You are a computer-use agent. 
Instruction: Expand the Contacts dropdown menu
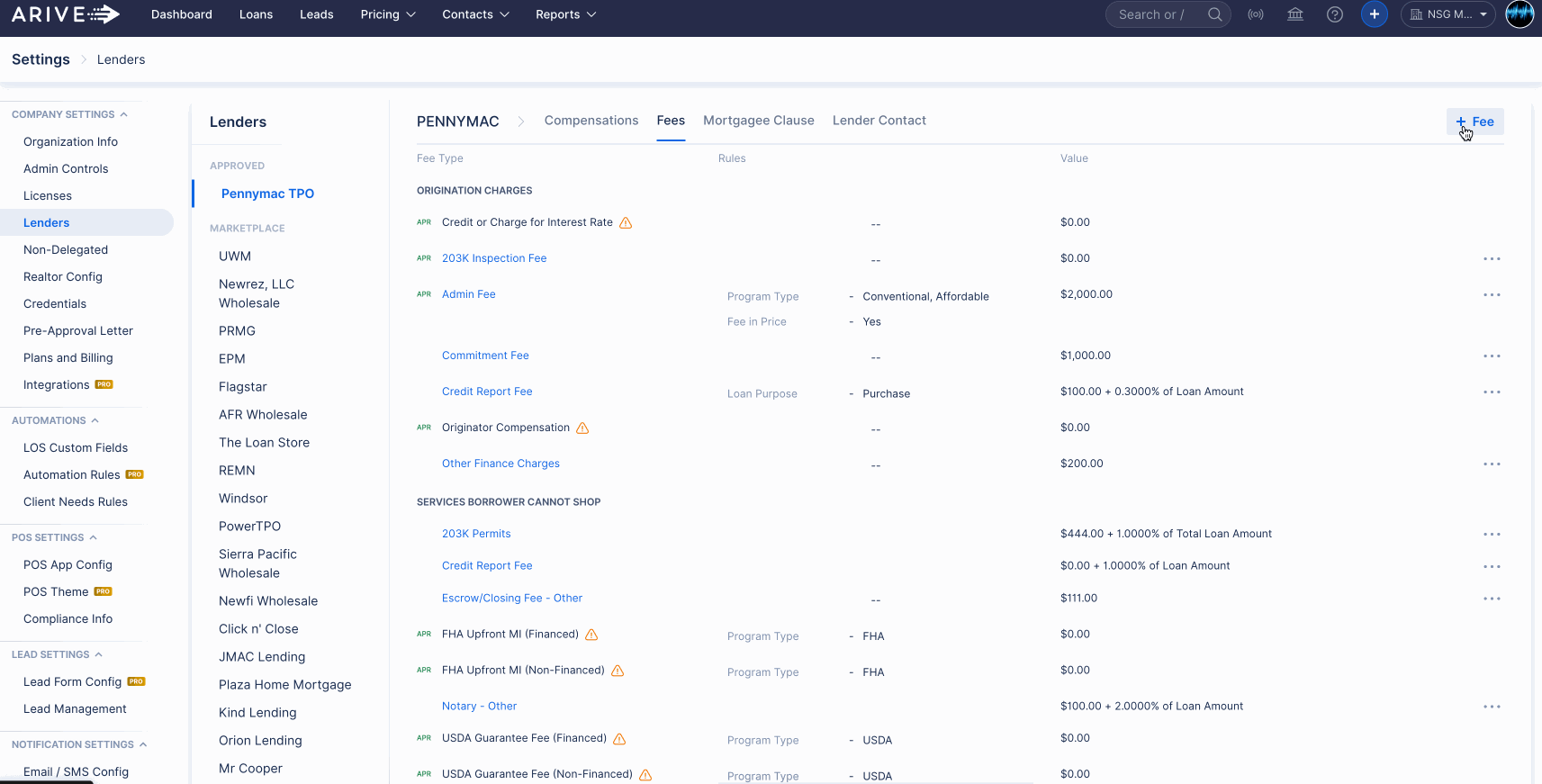475,14
